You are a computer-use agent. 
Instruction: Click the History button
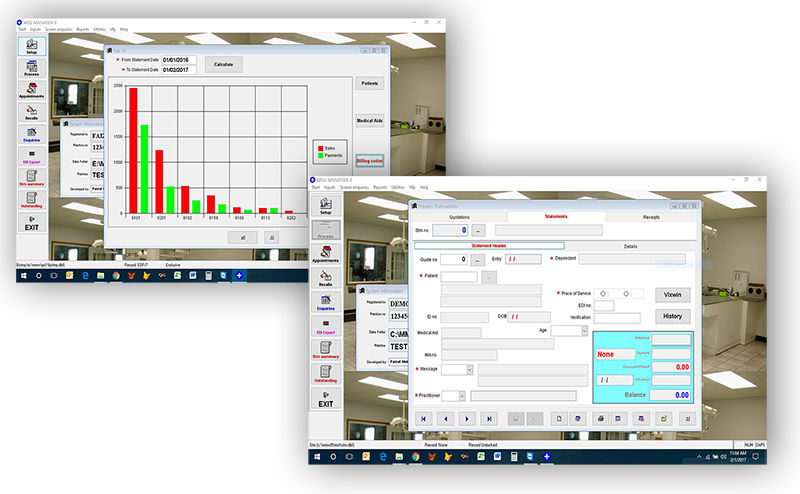click(x=673, y=316)
